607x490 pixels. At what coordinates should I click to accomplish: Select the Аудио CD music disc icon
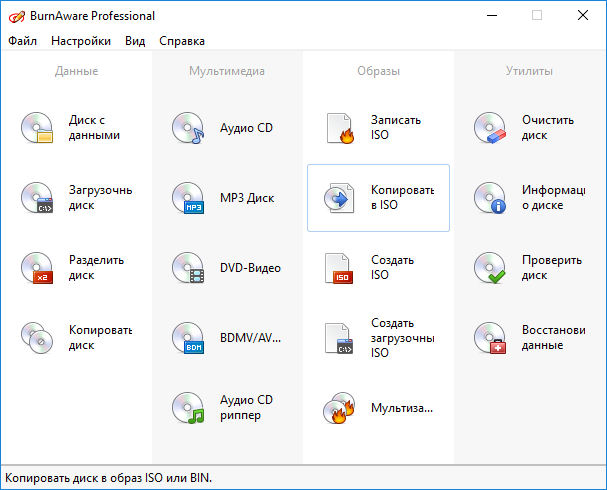click(x=187, y=128)
